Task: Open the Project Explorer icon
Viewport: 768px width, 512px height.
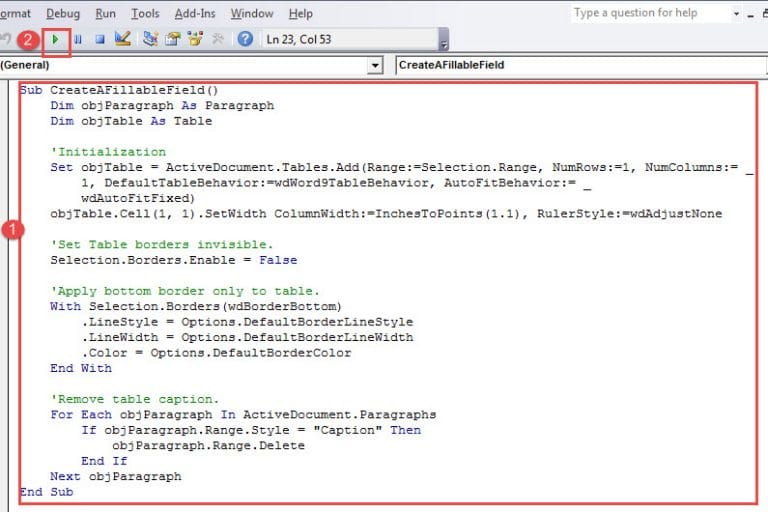Action: click(x=150, y=39)
